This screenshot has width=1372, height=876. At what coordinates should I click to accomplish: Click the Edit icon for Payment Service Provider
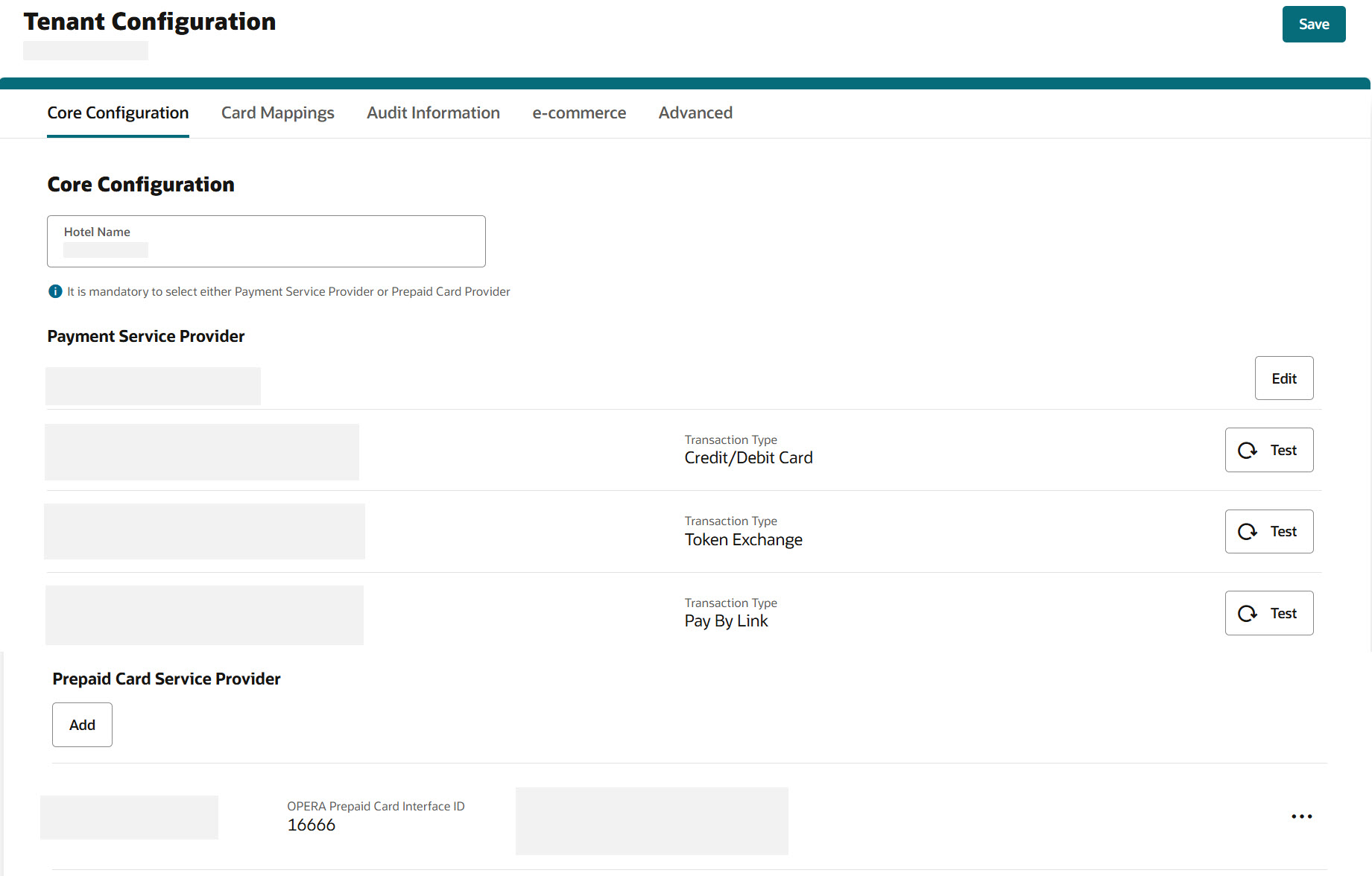coord(1283,378)
